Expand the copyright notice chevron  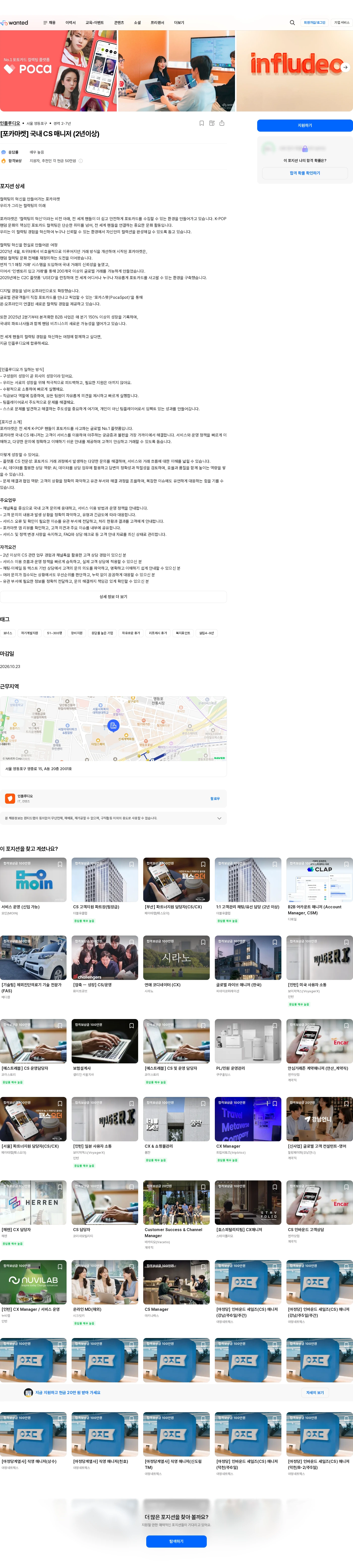click(x=219, y=818)
